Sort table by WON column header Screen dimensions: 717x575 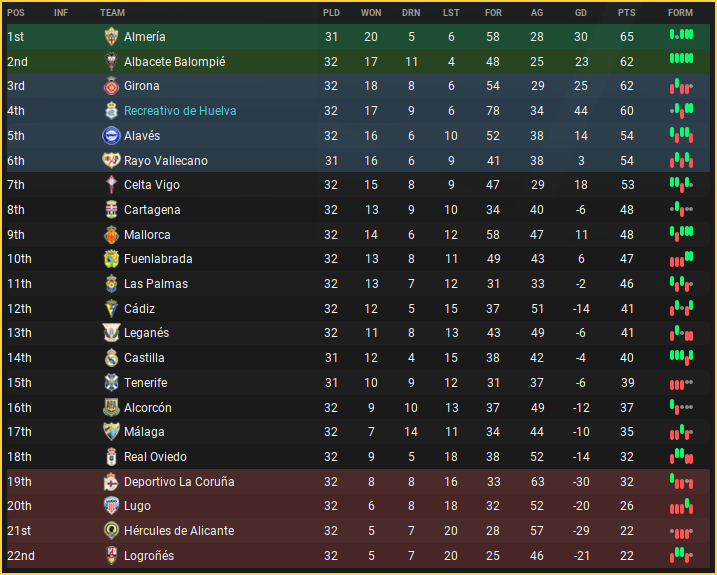[x=371, y=13]
